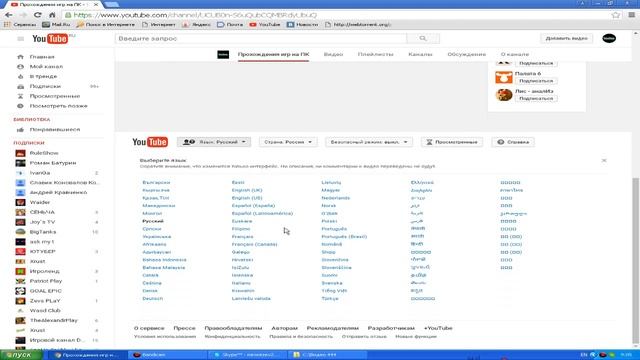
Task: Choose the Polski language
Action: coord(329,221)
